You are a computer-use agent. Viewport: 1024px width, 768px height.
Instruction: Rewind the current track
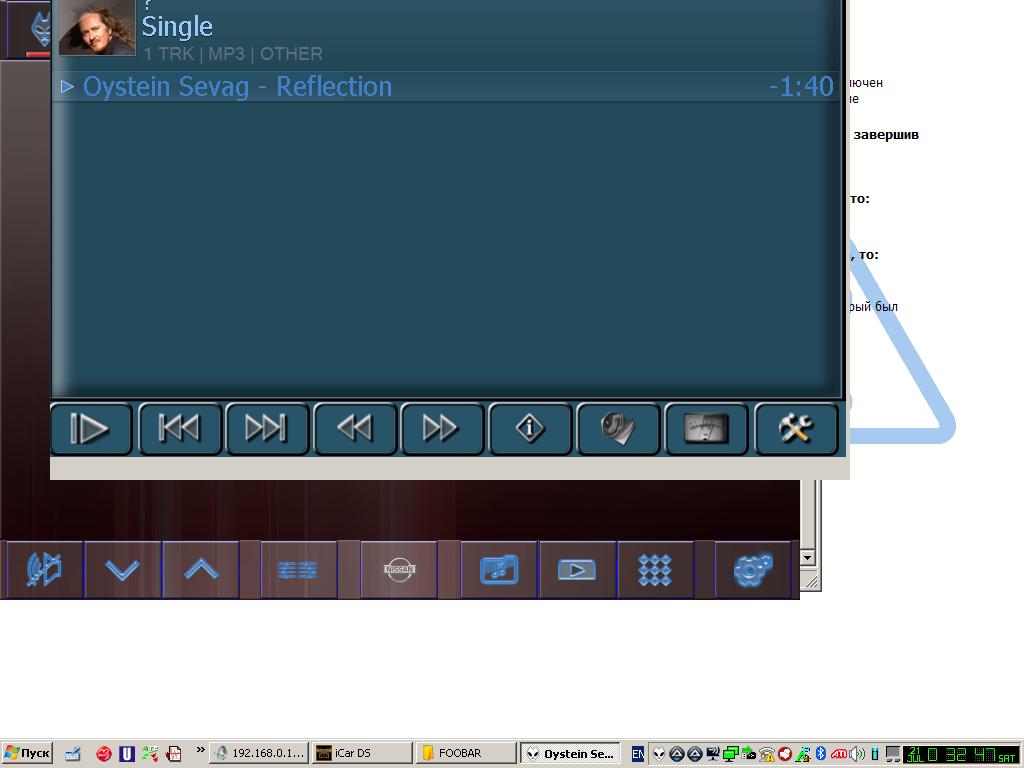pos(355,429)
